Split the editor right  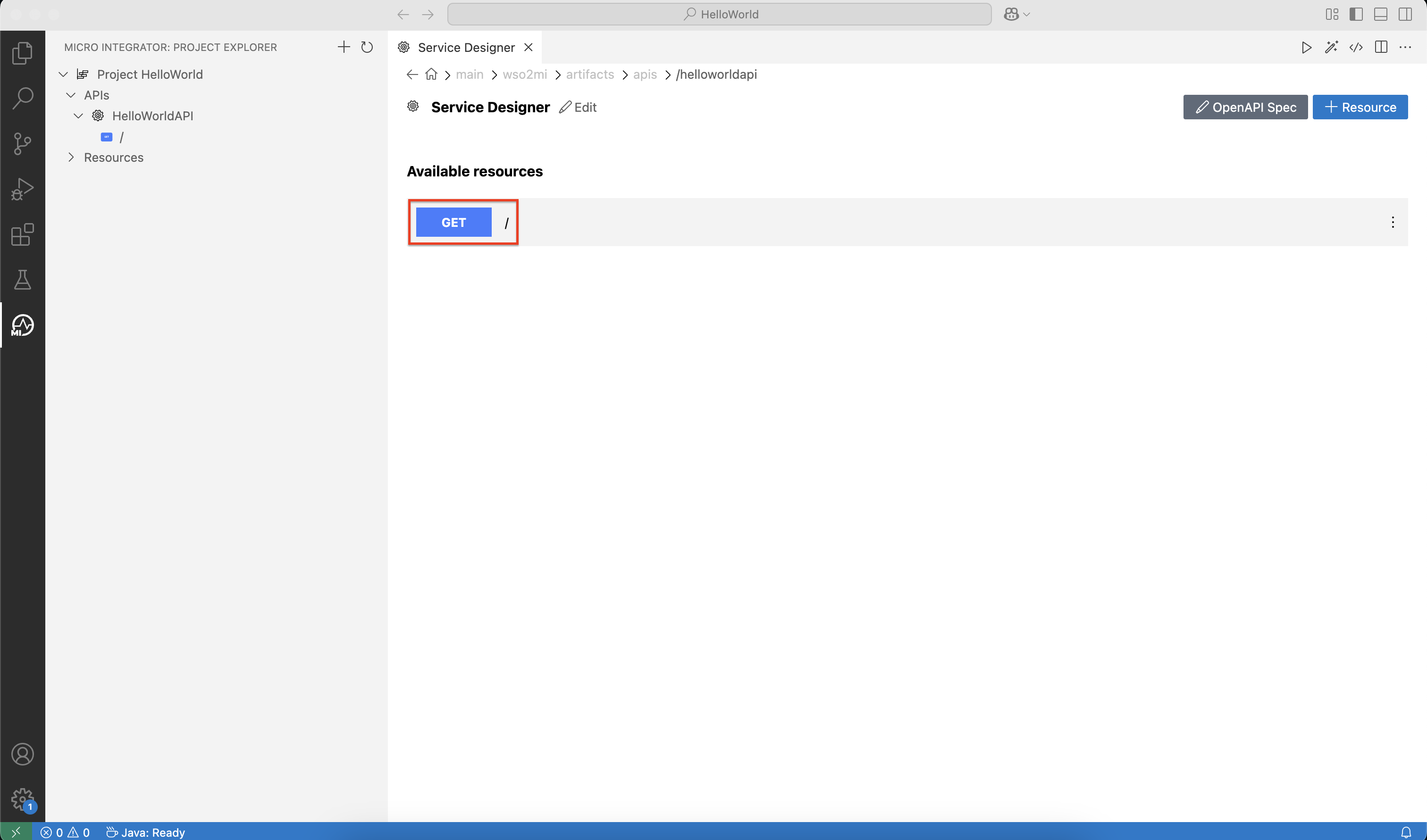pos(1381,48)
